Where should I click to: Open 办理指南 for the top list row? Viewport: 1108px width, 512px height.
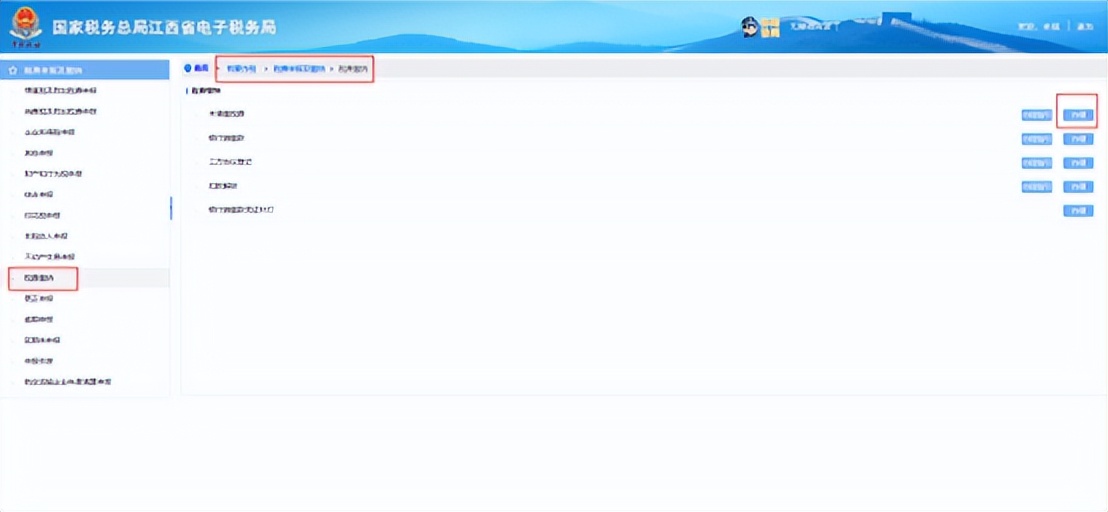[1036, 115]
